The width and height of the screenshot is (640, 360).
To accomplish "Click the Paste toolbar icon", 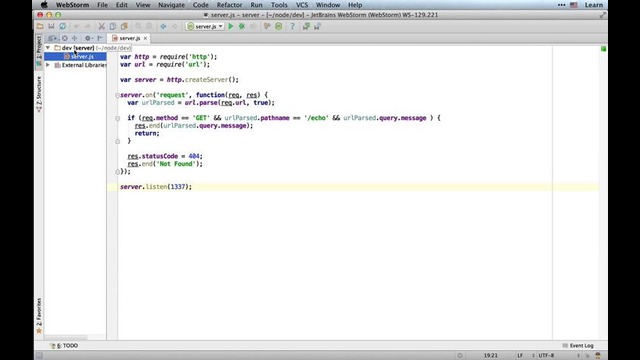I will pyautogui.click(x=124, y=26).
